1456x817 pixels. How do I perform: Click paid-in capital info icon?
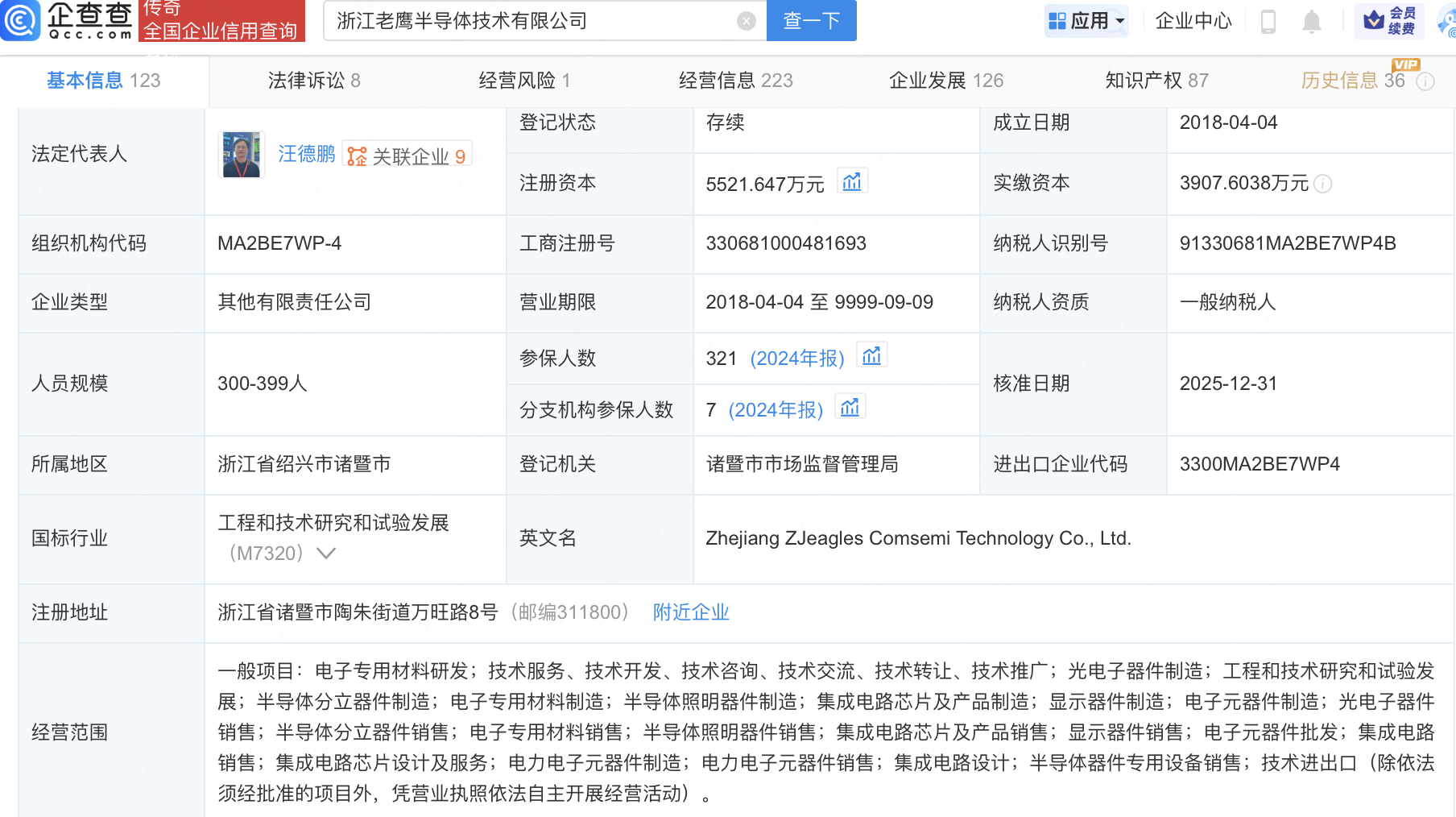click(x=1323, y=185)
